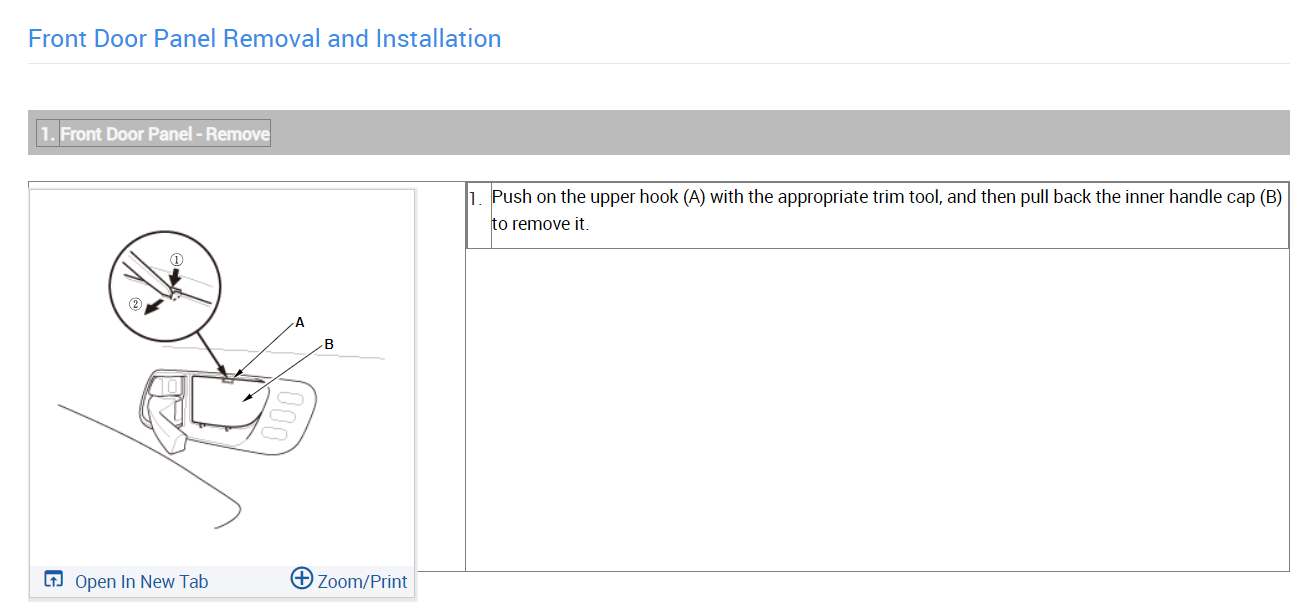Click the Zoom/Print plus icon
1293x608 pixels.
click(301, 579)
